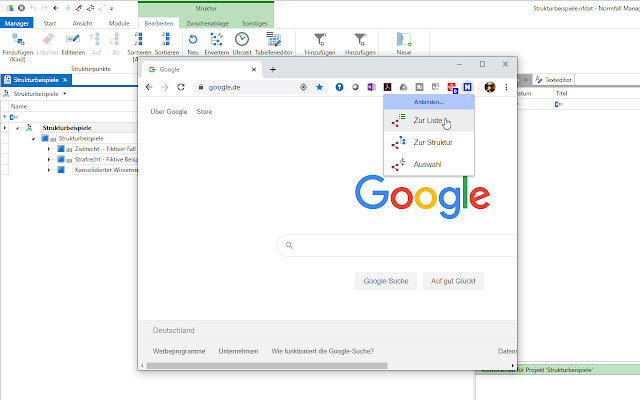Open a new Chrome tab
Image resolution: width=640 pixels, height=400 pixels.
[273, 69]
